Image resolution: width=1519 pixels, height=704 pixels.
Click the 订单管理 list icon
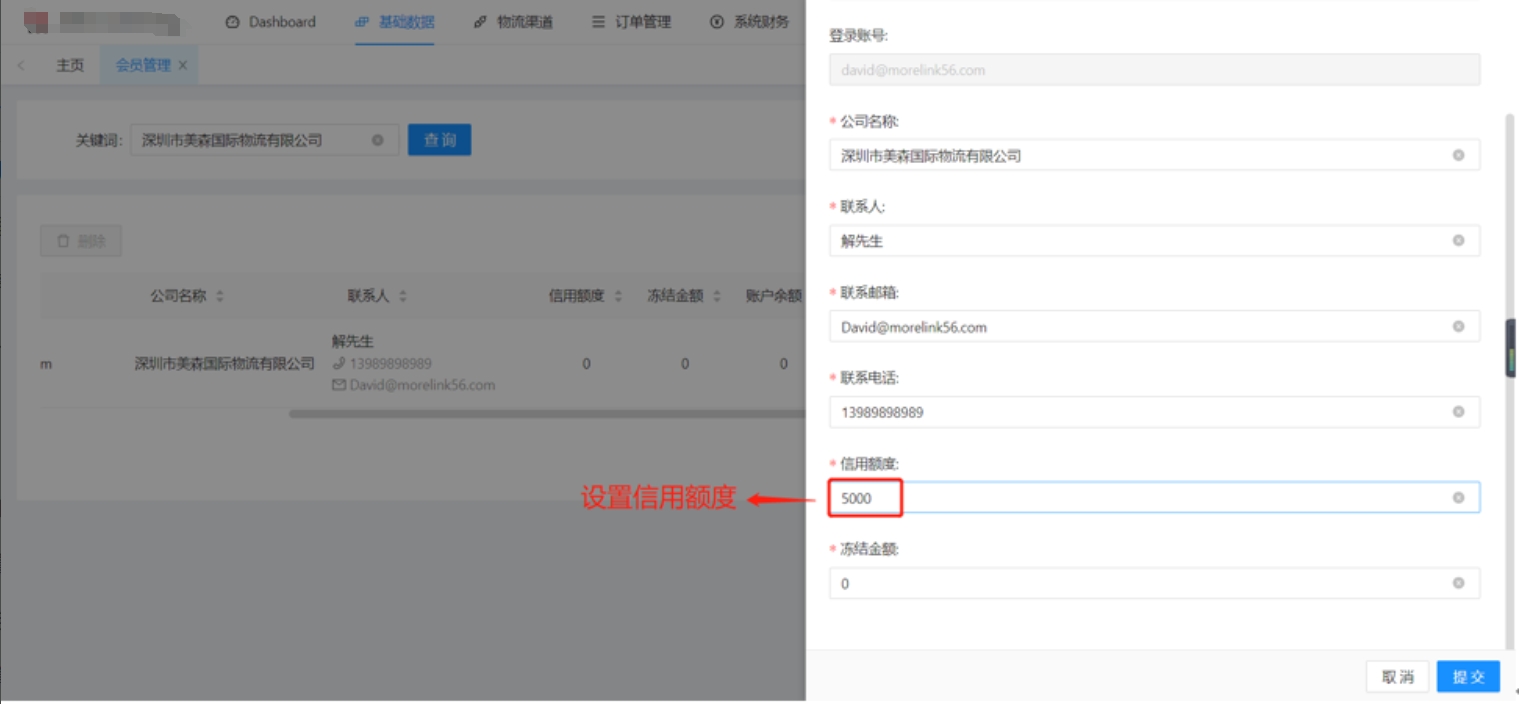coord(600,21)
